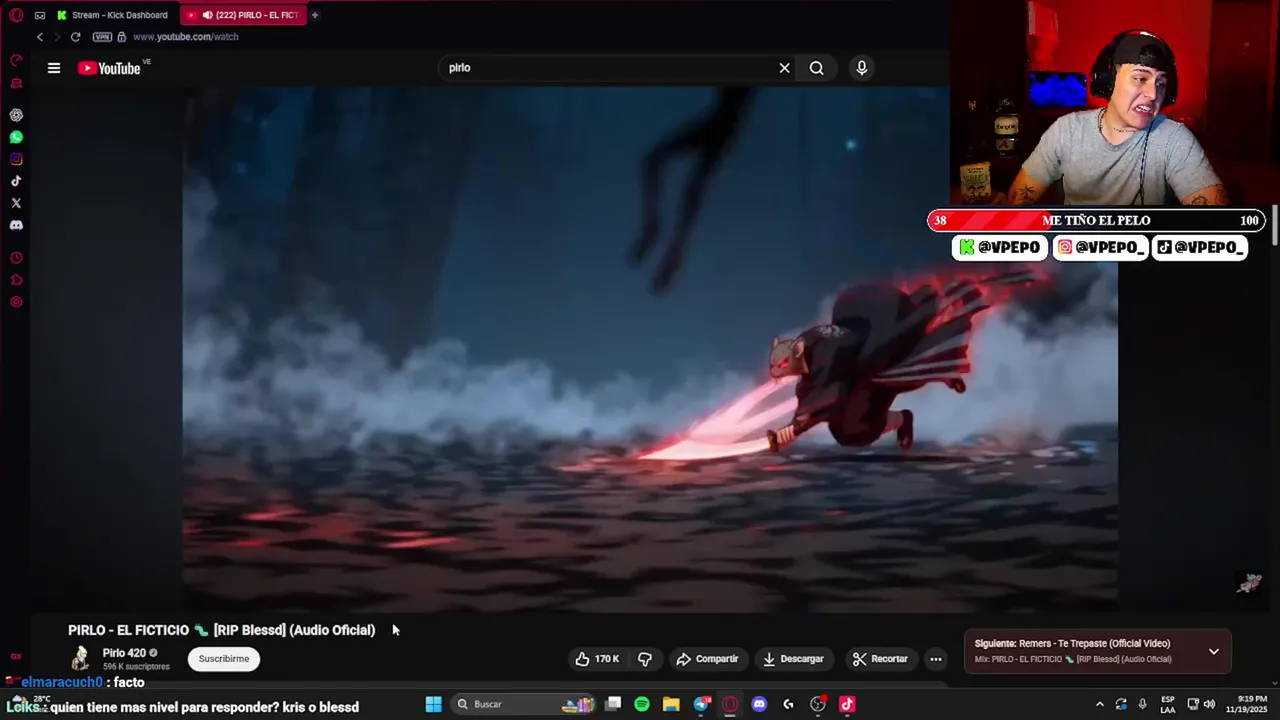Open History clock icon in sidebar
Viewport: 1280px width, 720px height.
pos(16,258)
